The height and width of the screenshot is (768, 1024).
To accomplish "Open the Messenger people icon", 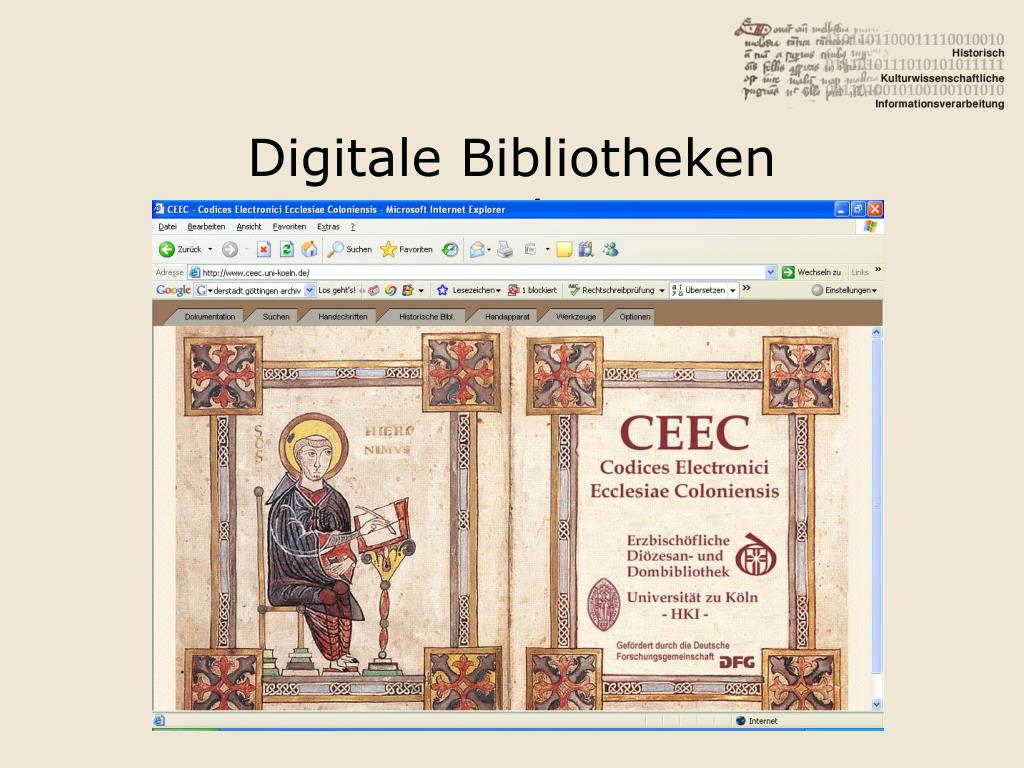I will pos(611,249).
